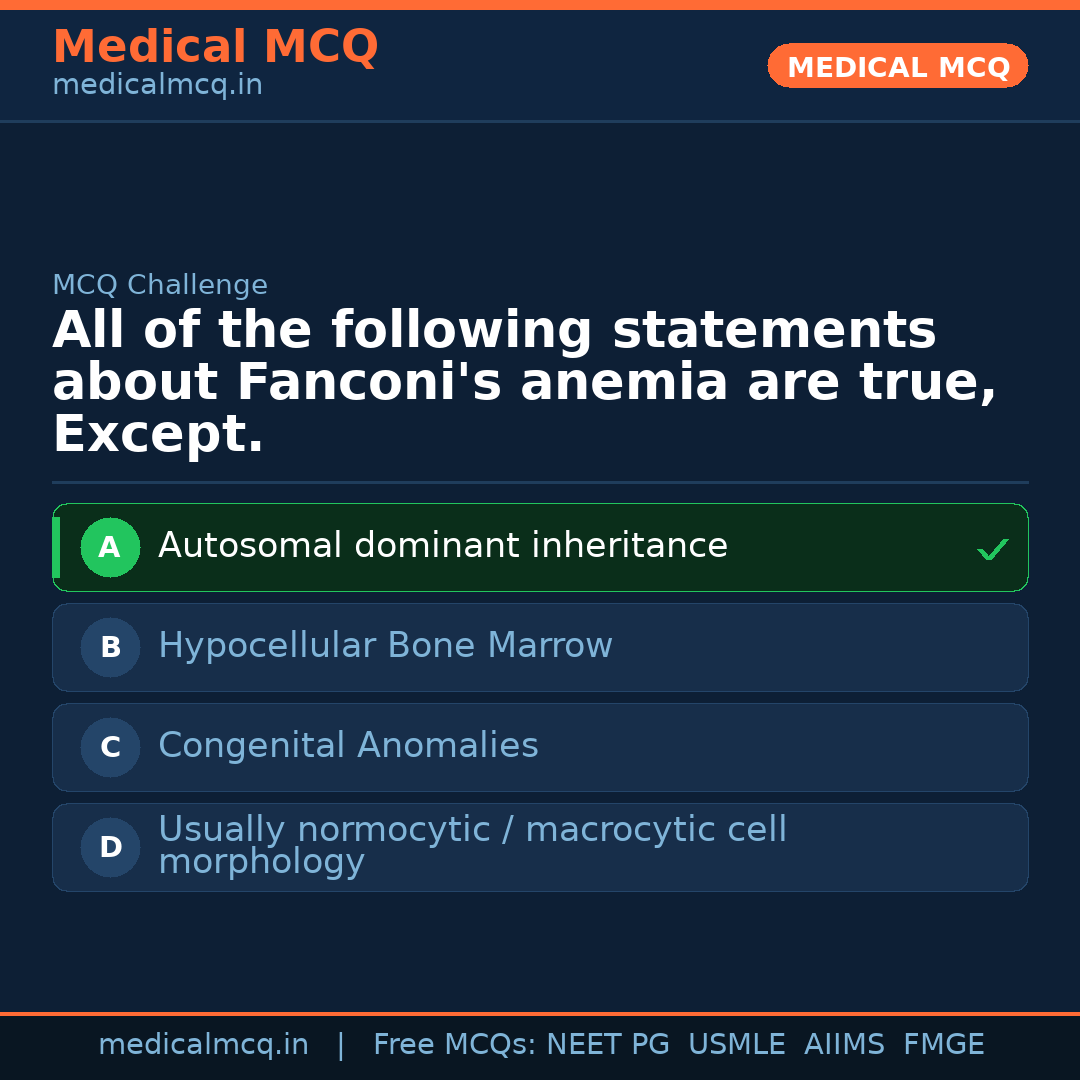Click FMGE in the footer
This screenshot has width=1080, height=1080.
point(943,1045)
